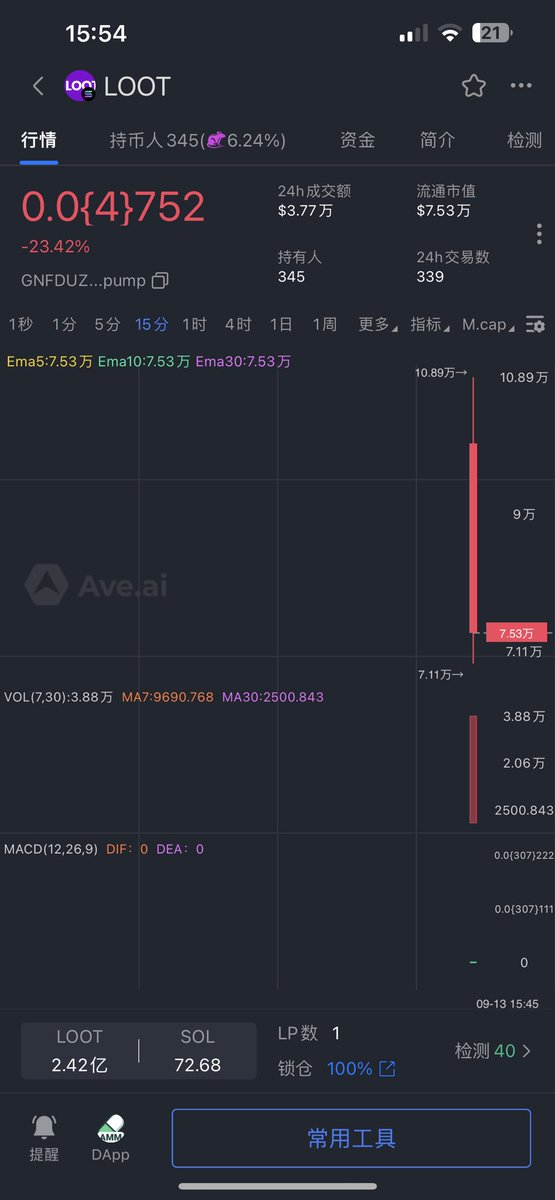Open chart settings gear icon
The image size is (555, 1200).
[536, 324]
